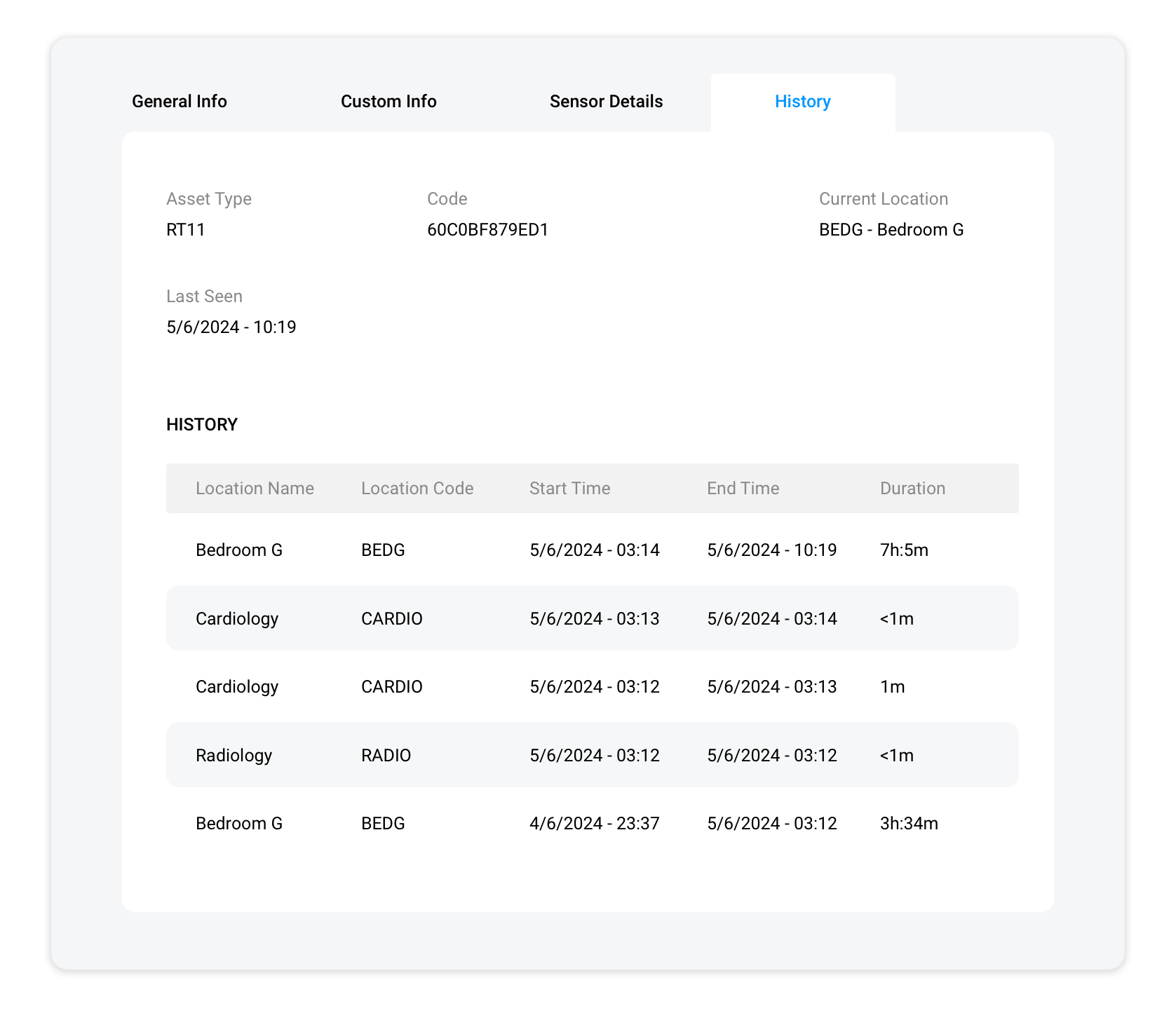Select Bedroom G in the 7h:5m row

click(x=239, y=550)
